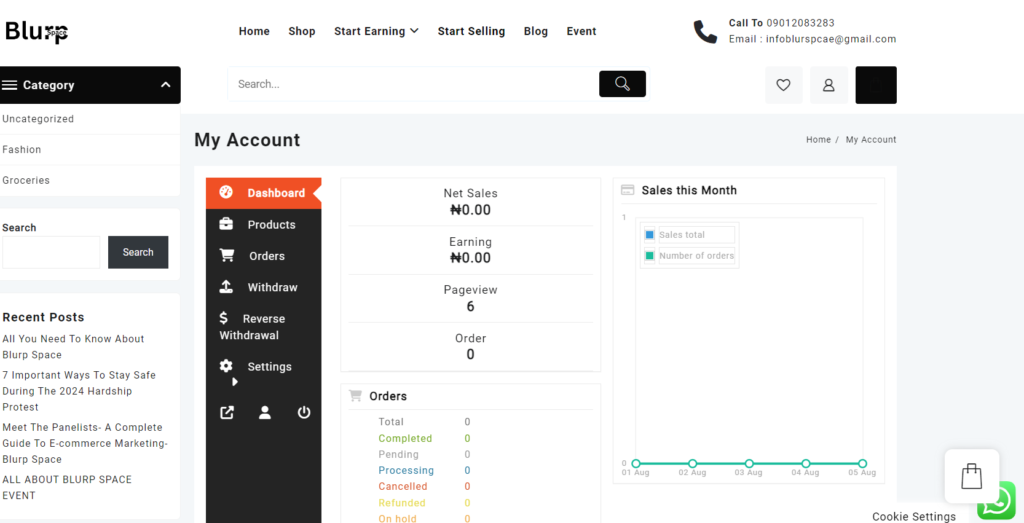Open the Fashion category link
The image size is (1024, 523).
(22, 150)
